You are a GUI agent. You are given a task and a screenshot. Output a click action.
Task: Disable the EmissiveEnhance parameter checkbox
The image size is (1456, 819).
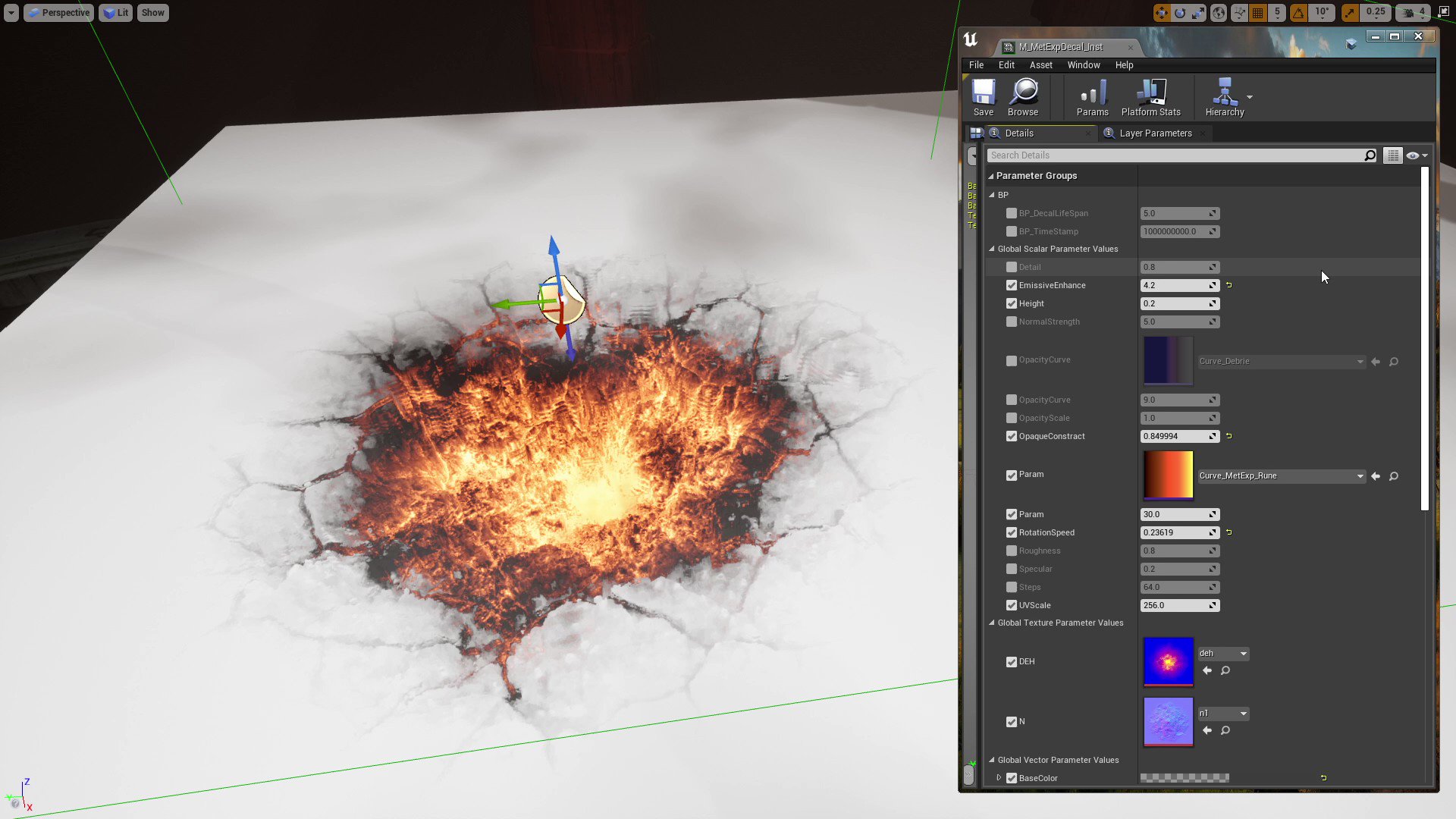[x=1012, y=285]
